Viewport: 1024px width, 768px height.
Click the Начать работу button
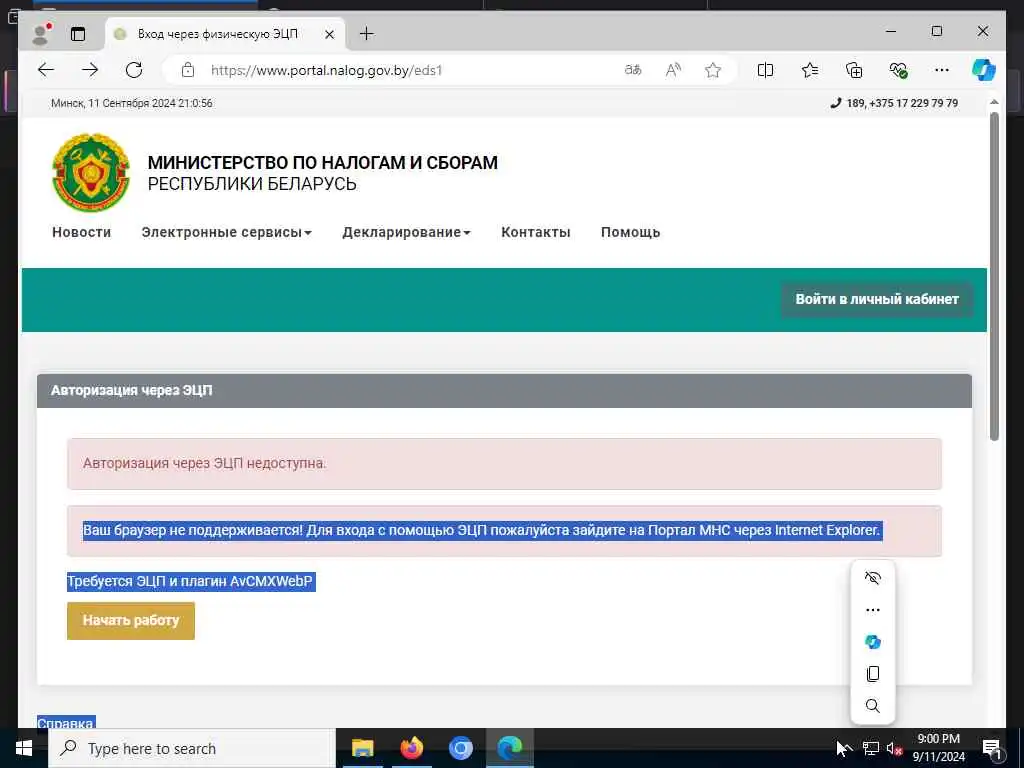(131, 620)
